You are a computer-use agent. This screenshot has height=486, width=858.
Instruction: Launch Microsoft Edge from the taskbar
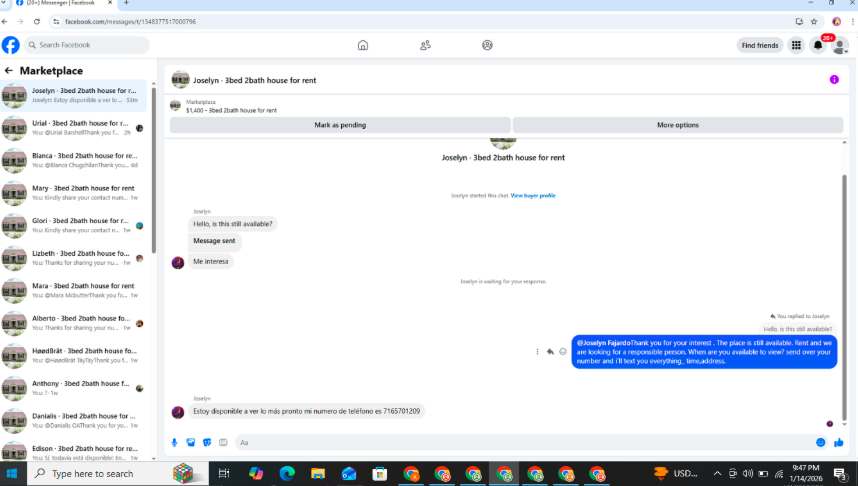click(x=287, y=473)
